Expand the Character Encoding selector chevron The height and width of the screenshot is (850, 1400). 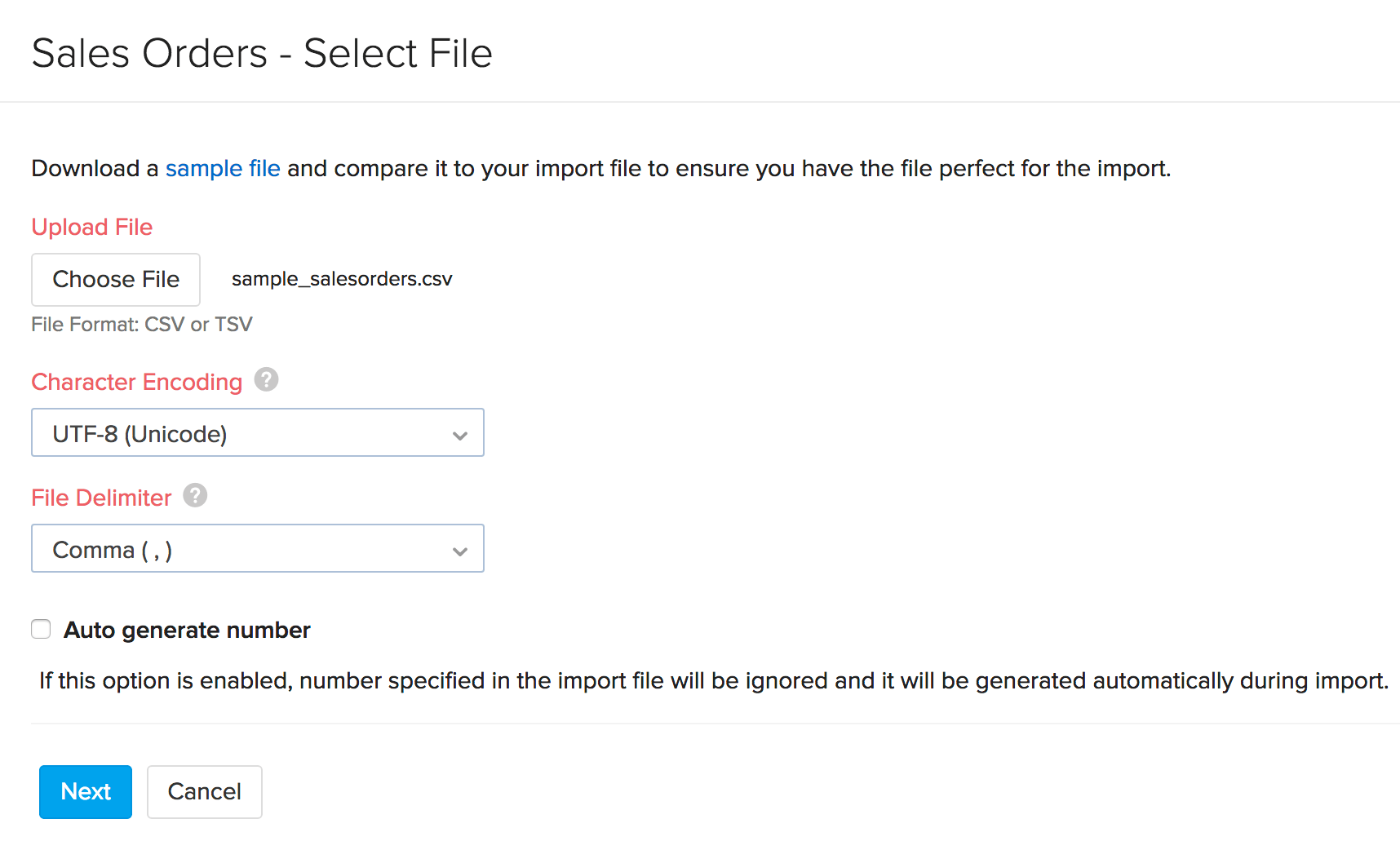point(459,433)
